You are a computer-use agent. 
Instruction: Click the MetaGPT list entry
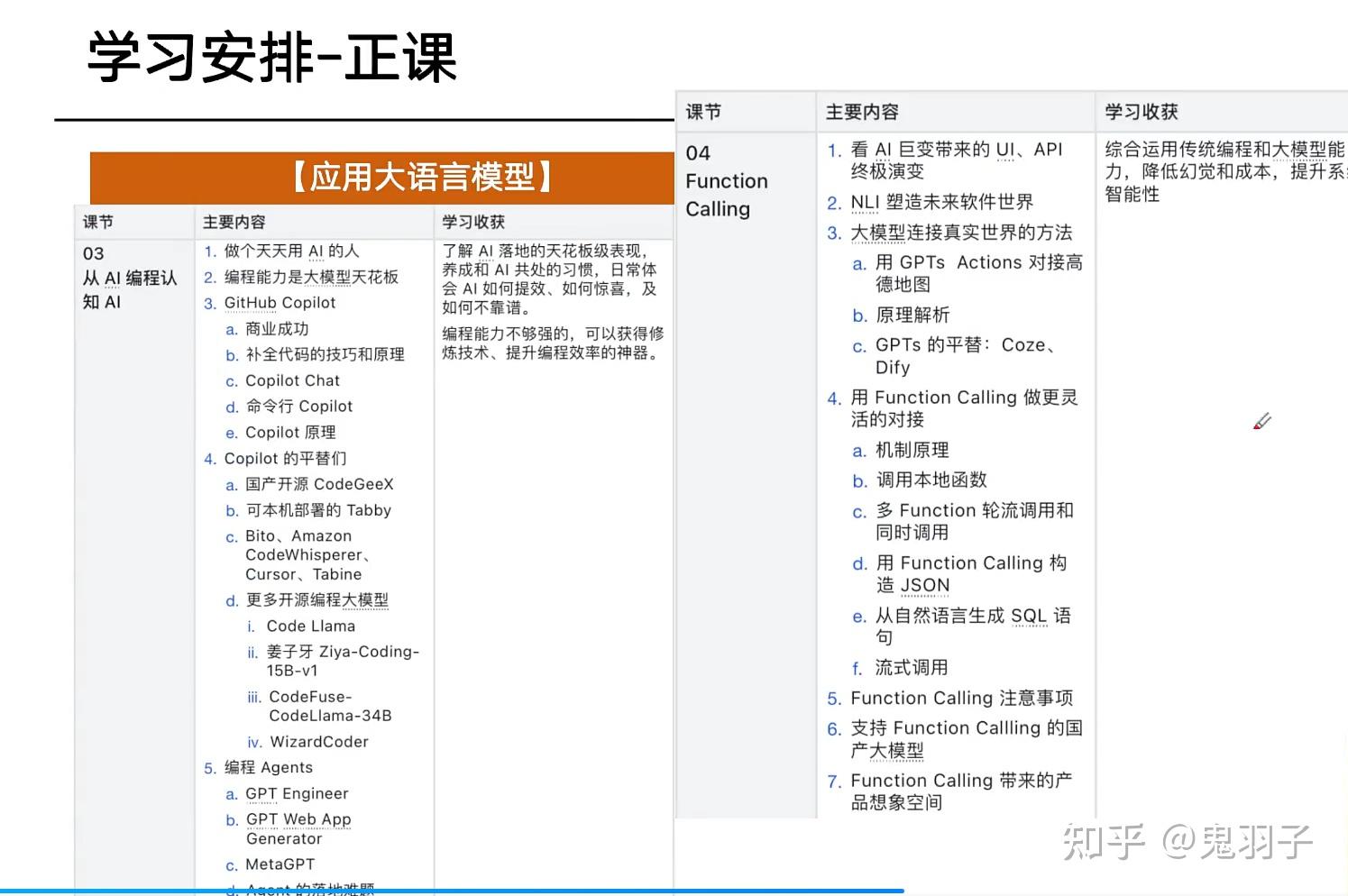[x=281, y=864]
